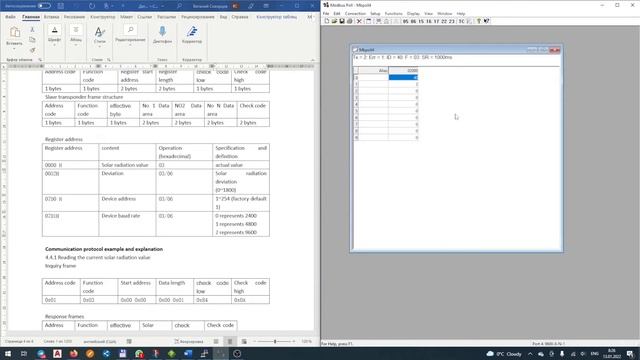Click Save icon in Word title bar
Screen dimensions: 640x360
click(x=61, y=6)
